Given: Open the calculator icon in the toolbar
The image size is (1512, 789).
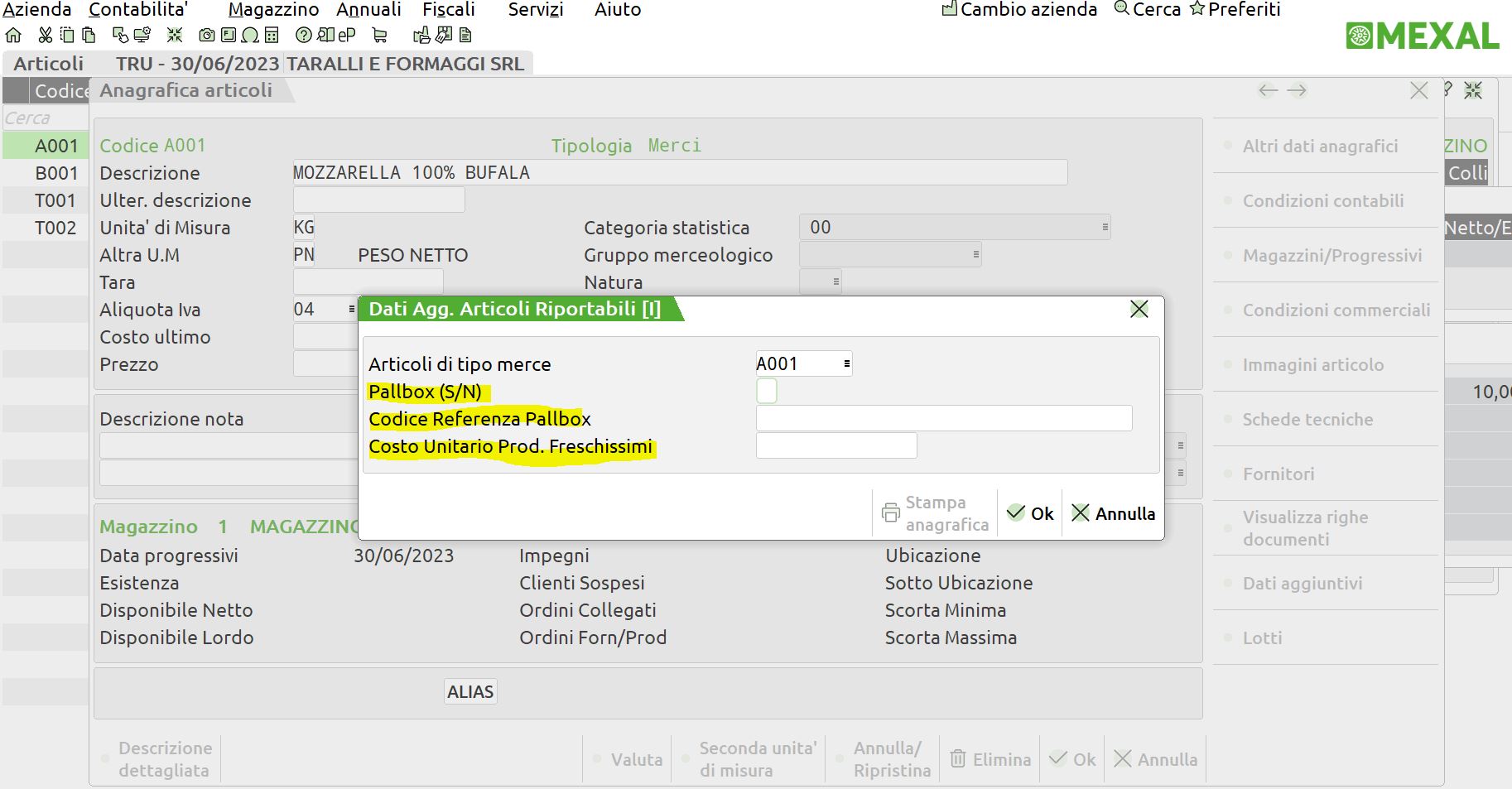Looking at the screenshot, I should pos(272,36).
